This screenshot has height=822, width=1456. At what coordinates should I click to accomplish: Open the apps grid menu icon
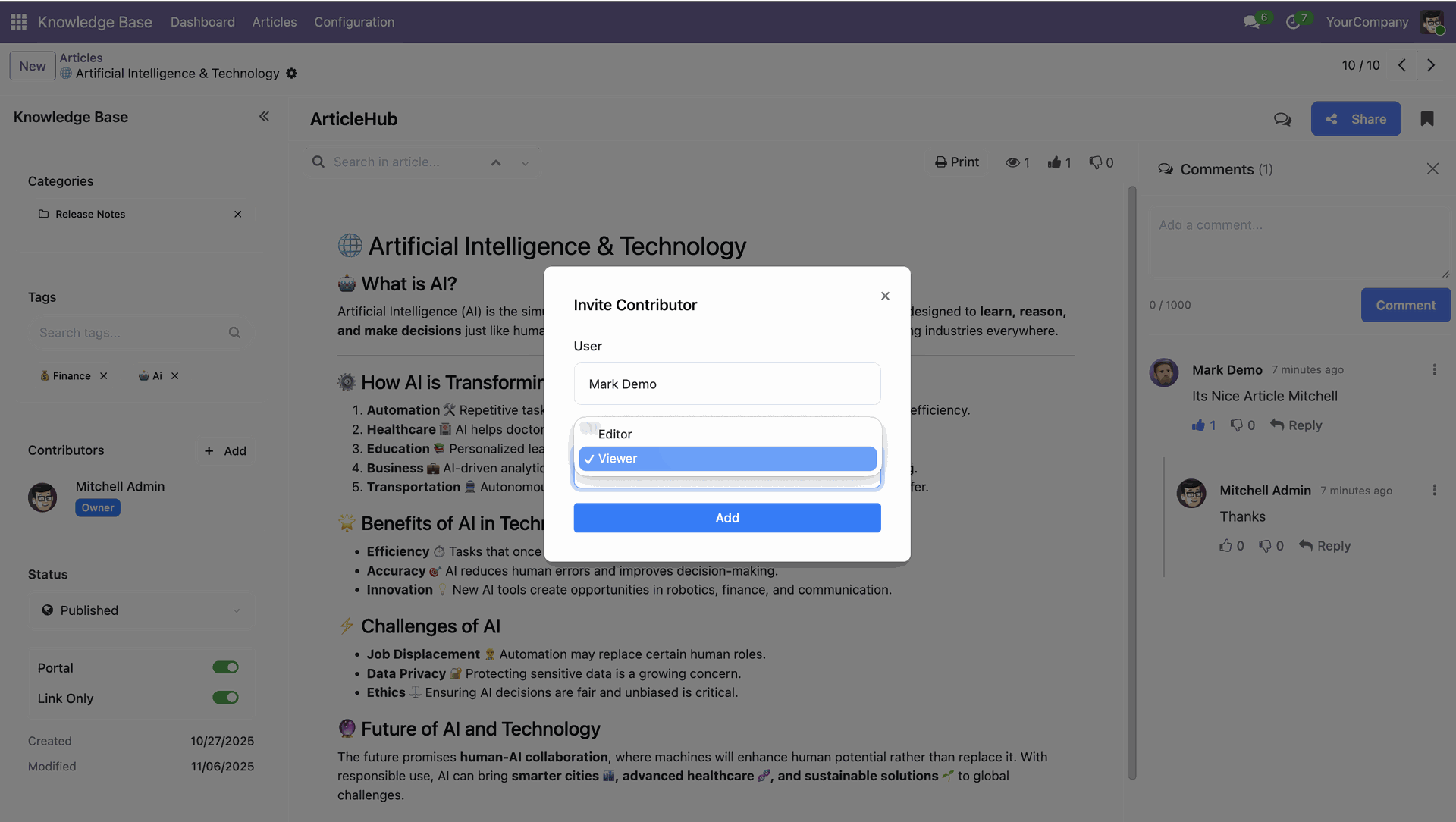[19, 22]
